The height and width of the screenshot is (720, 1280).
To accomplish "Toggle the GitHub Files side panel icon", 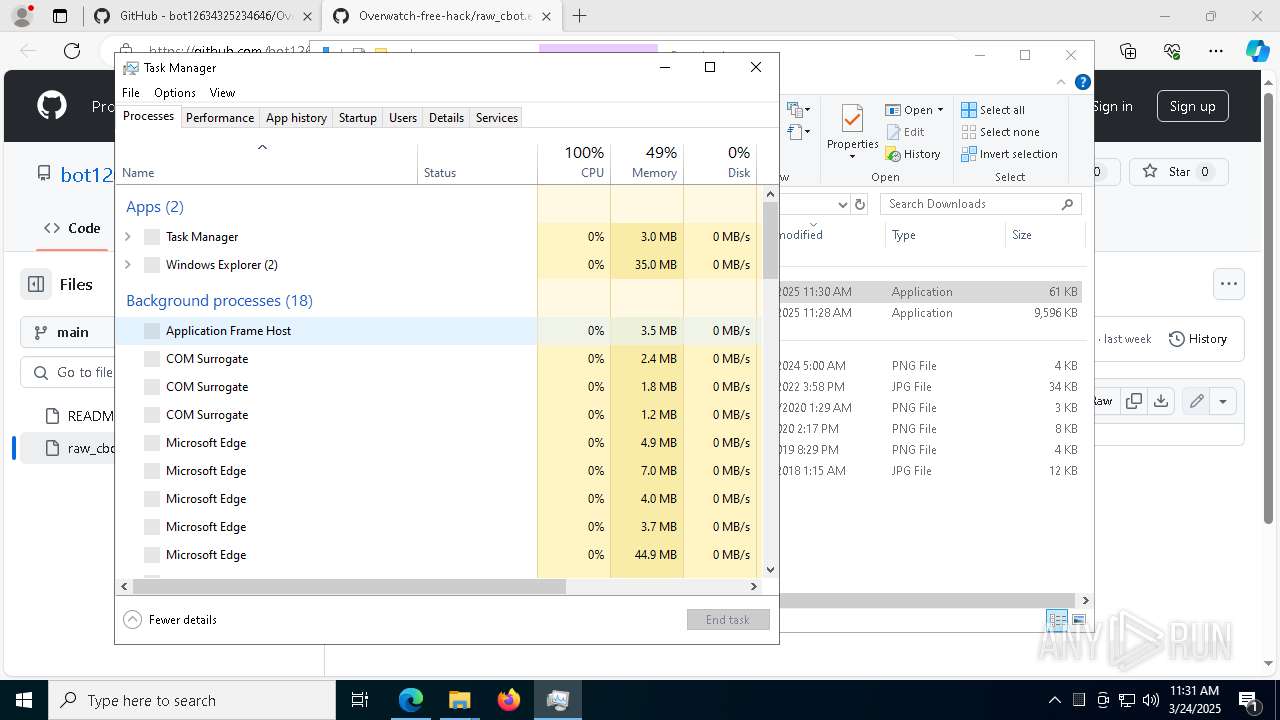I will [x=36, y=284].
